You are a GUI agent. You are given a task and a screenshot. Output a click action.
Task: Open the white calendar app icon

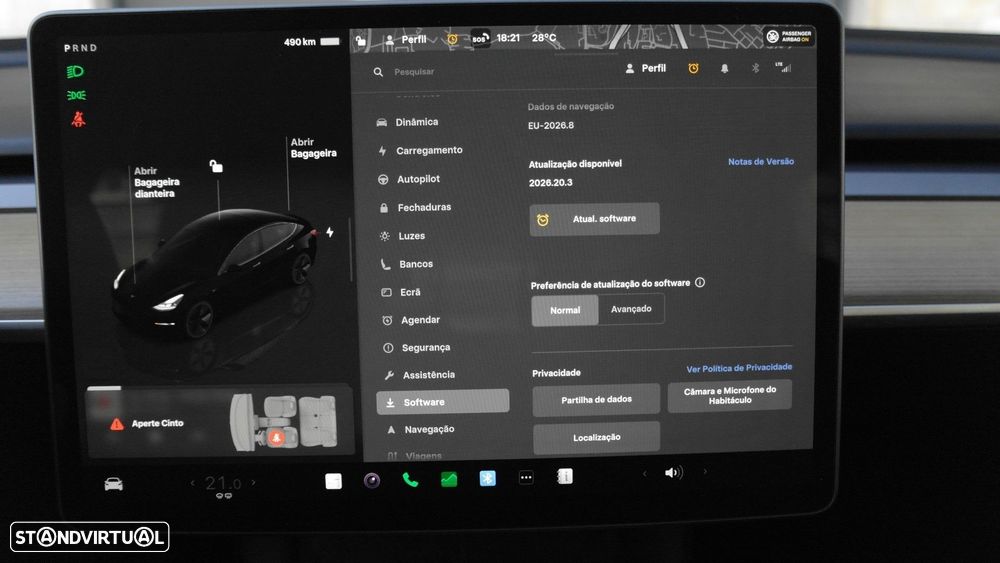334,481
